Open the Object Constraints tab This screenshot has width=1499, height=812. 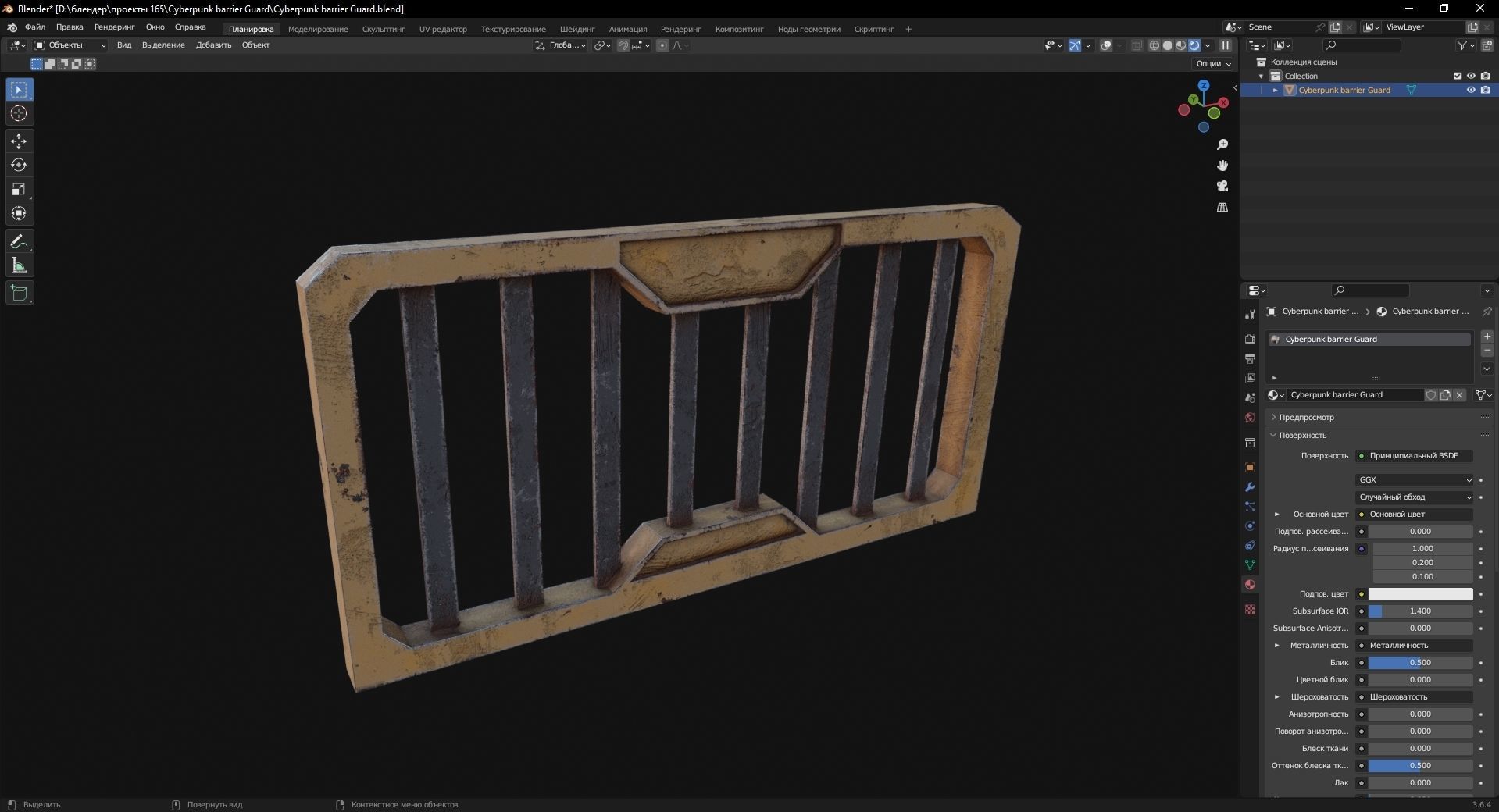coord(1250,546)
